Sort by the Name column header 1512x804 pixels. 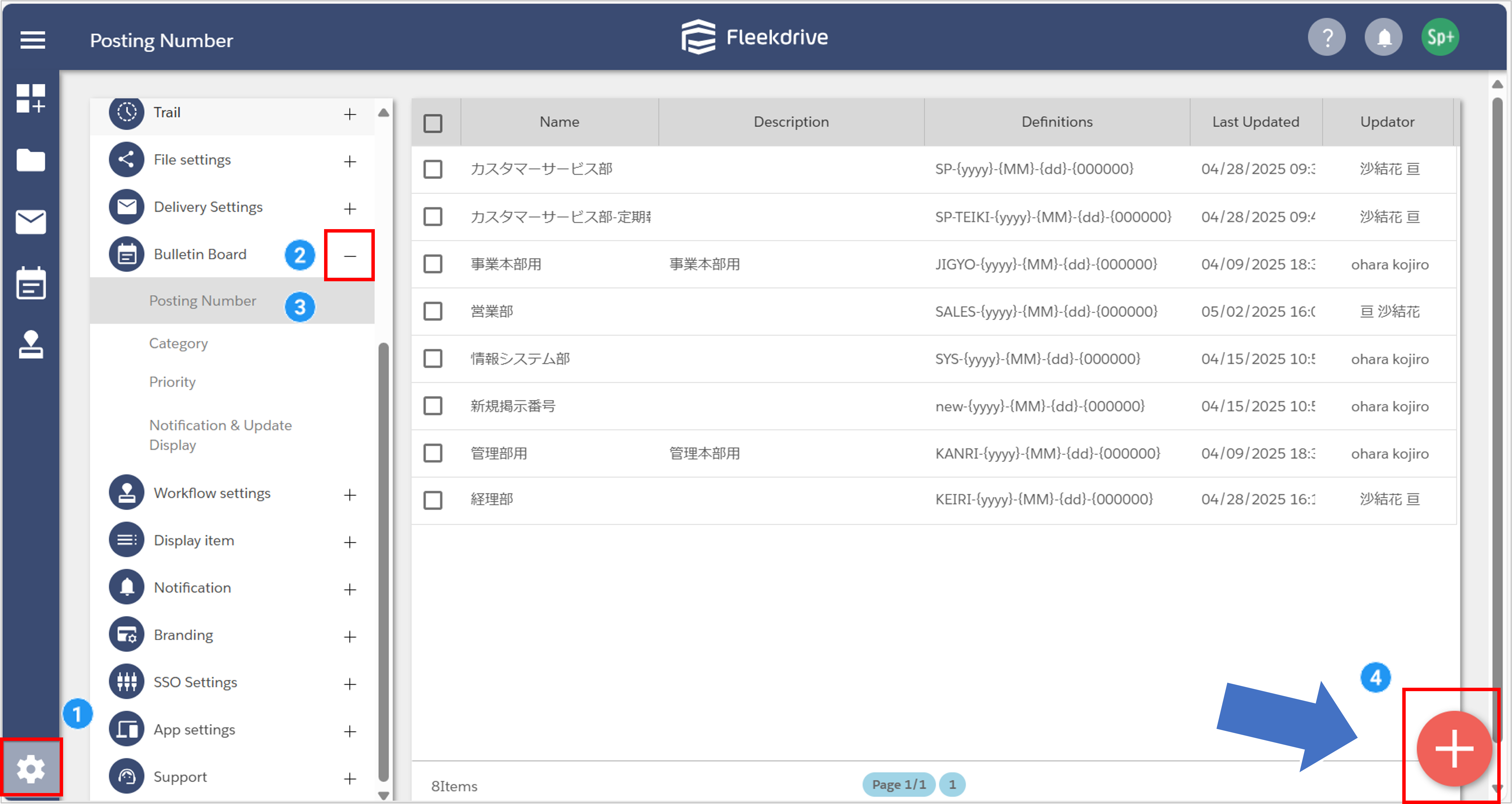(x=559, y=122)
